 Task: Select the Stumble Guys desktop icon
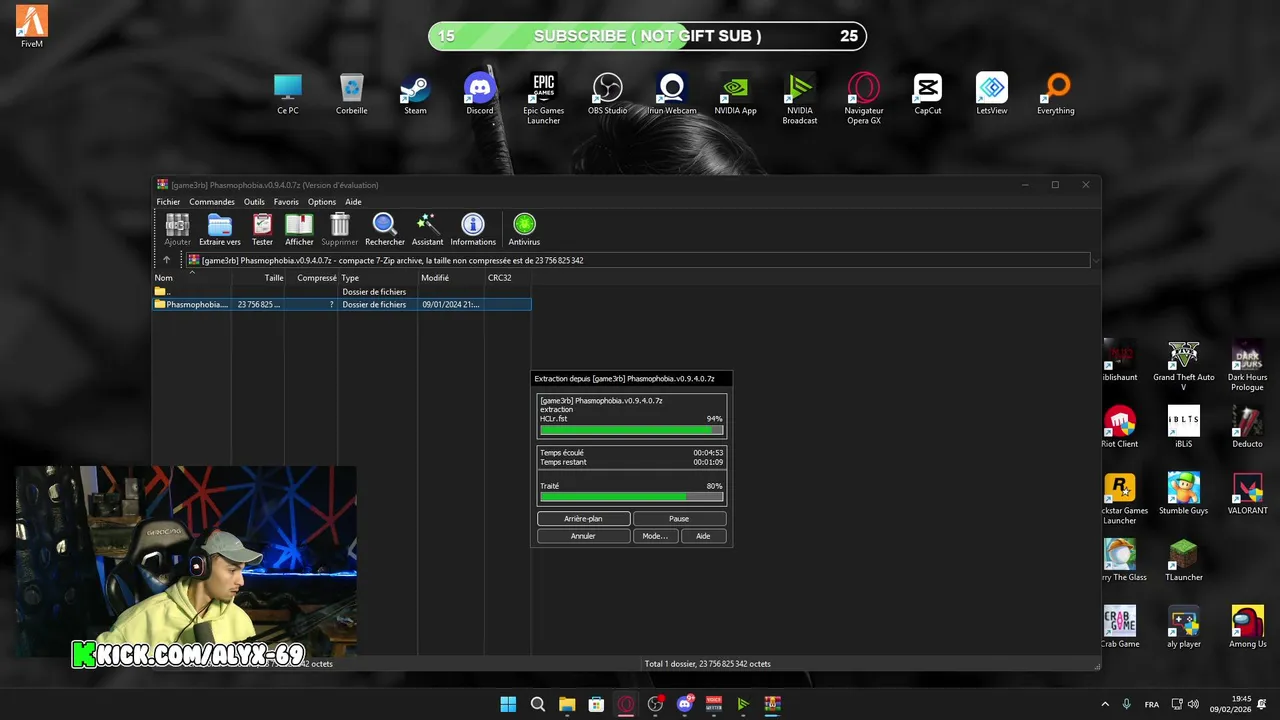[x=1184, y=494]
